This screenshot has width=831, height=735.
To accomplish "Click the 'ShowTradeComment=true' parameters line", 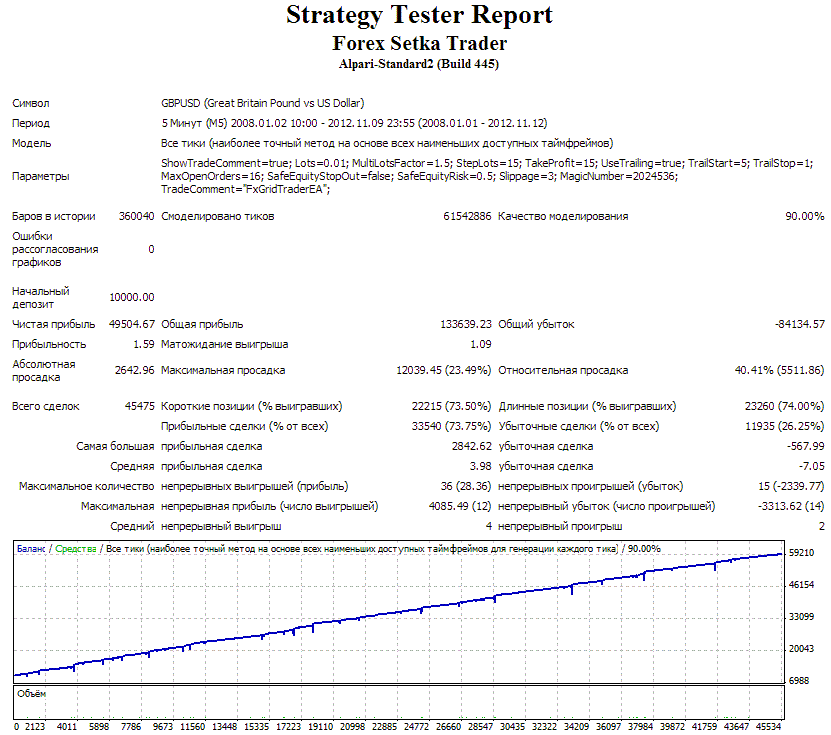I will click(x=487, y=163).
